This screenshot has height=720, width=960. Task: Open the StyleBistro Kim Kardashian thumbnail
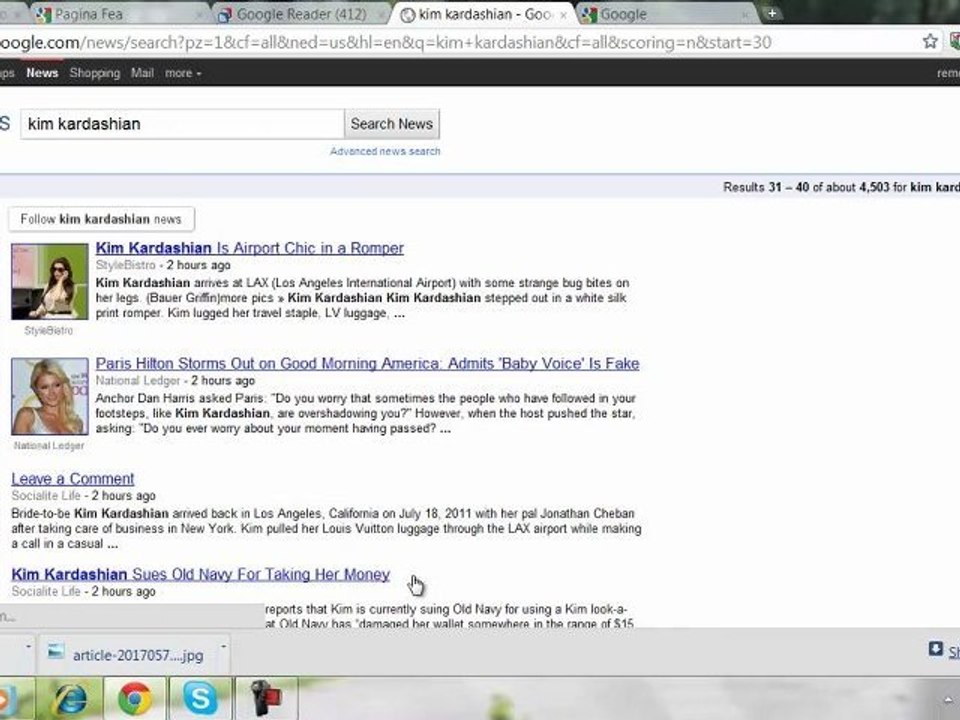pyautogui.click(x=50, y=281)
